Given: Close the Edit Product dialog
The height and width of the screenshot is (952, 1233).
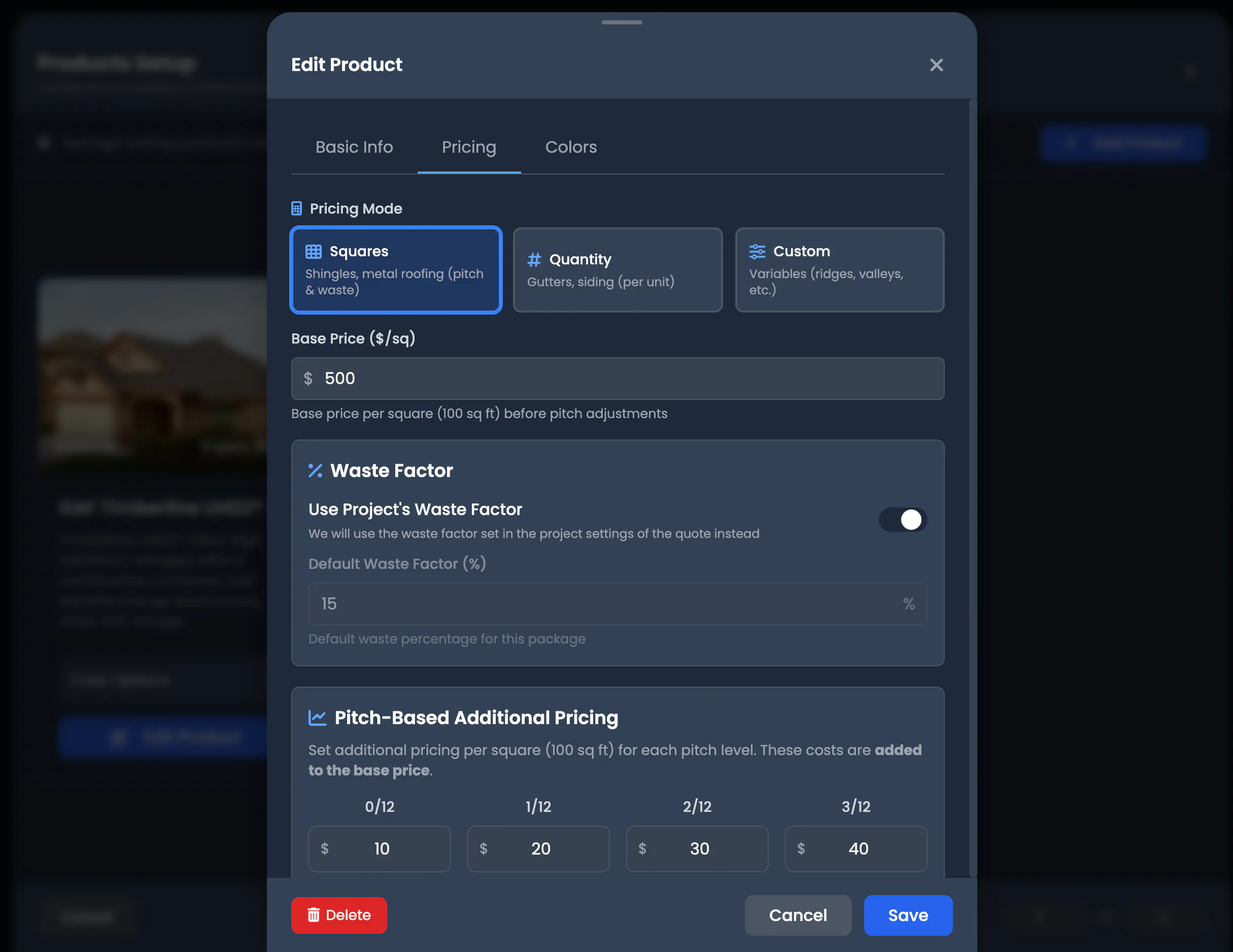Looking at the screenshot, I should (x=936, y=65).
